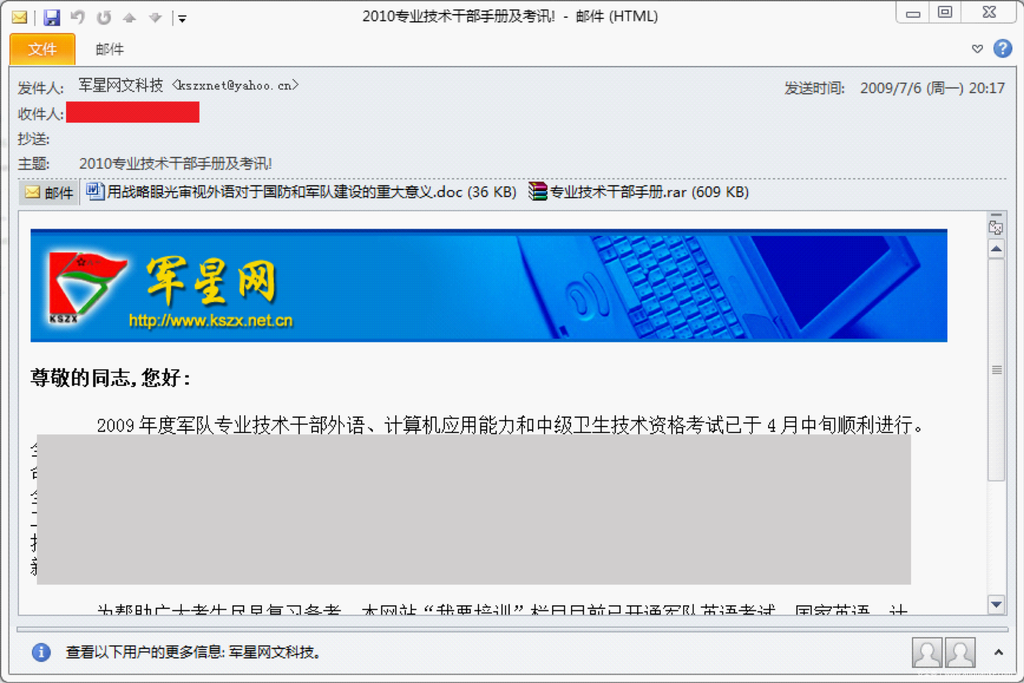The height and width of the screenshot is (683, 1024).
Task: Click the Redo icon in title bar
Action: pos(103,17)
